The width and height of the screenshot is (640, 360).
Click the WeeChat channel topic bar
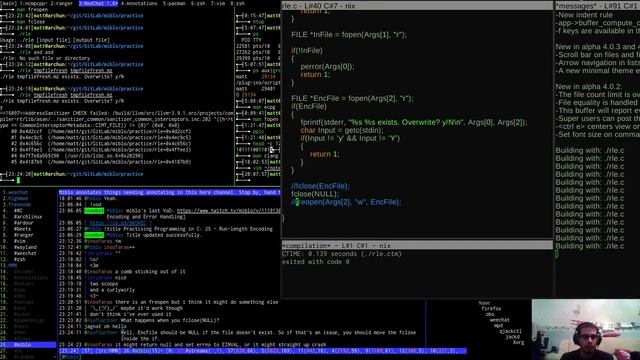169,192
